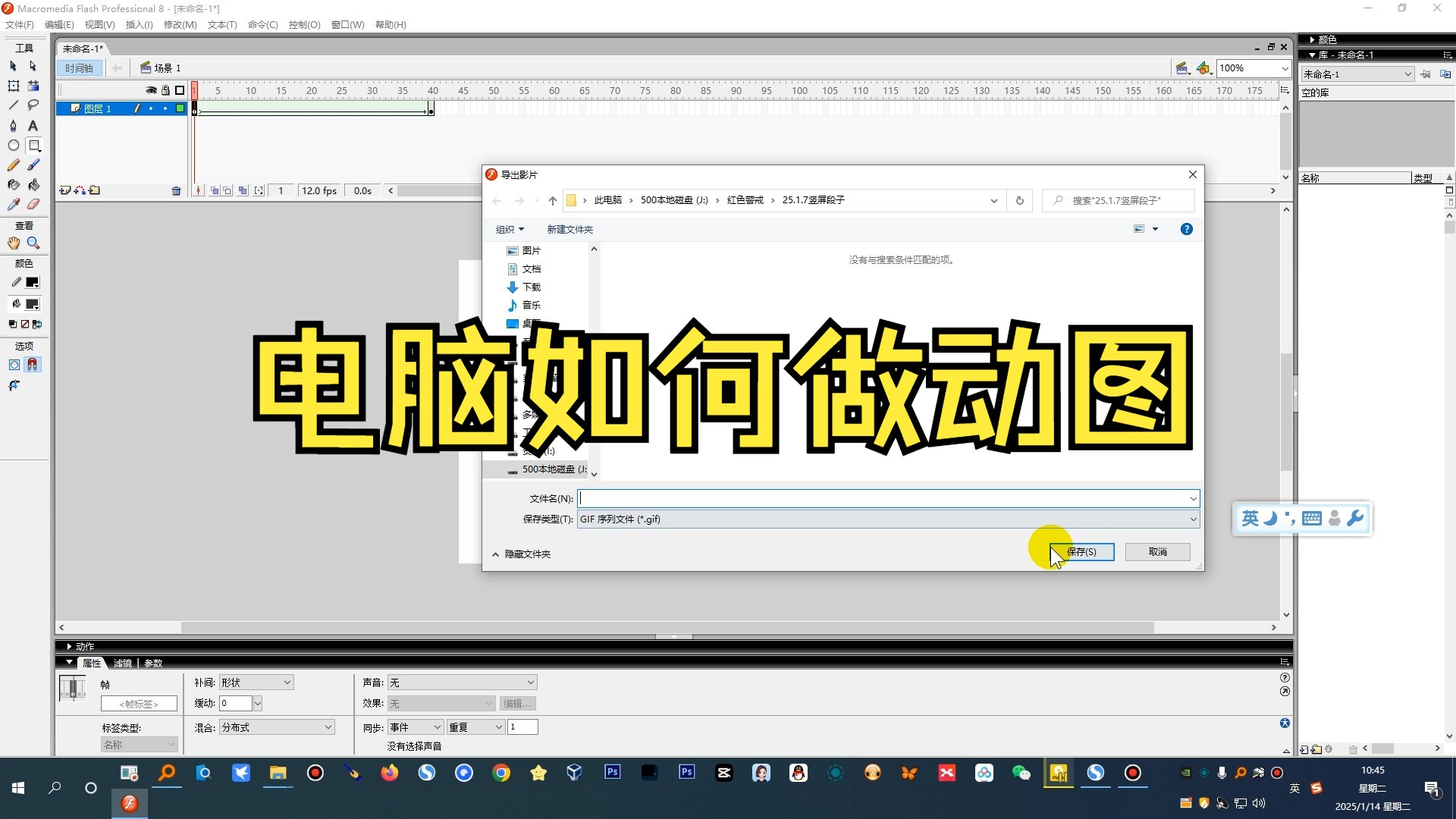Toggle onion skin outlines button
This screenshot has height=819, width=1456.
pyautogui.click(x=227, y=191)
